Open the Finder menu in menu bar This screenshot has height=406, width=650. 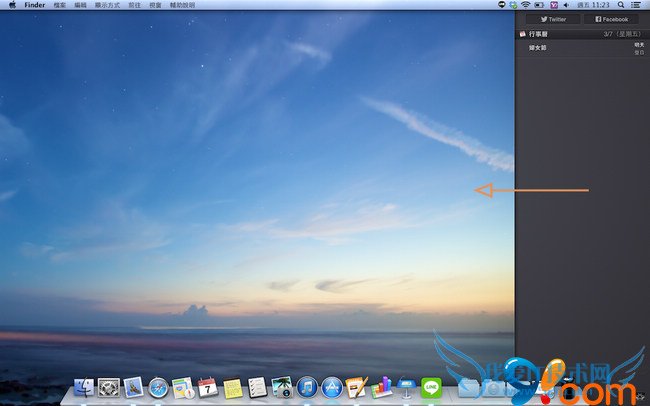[x=35, y=5]
